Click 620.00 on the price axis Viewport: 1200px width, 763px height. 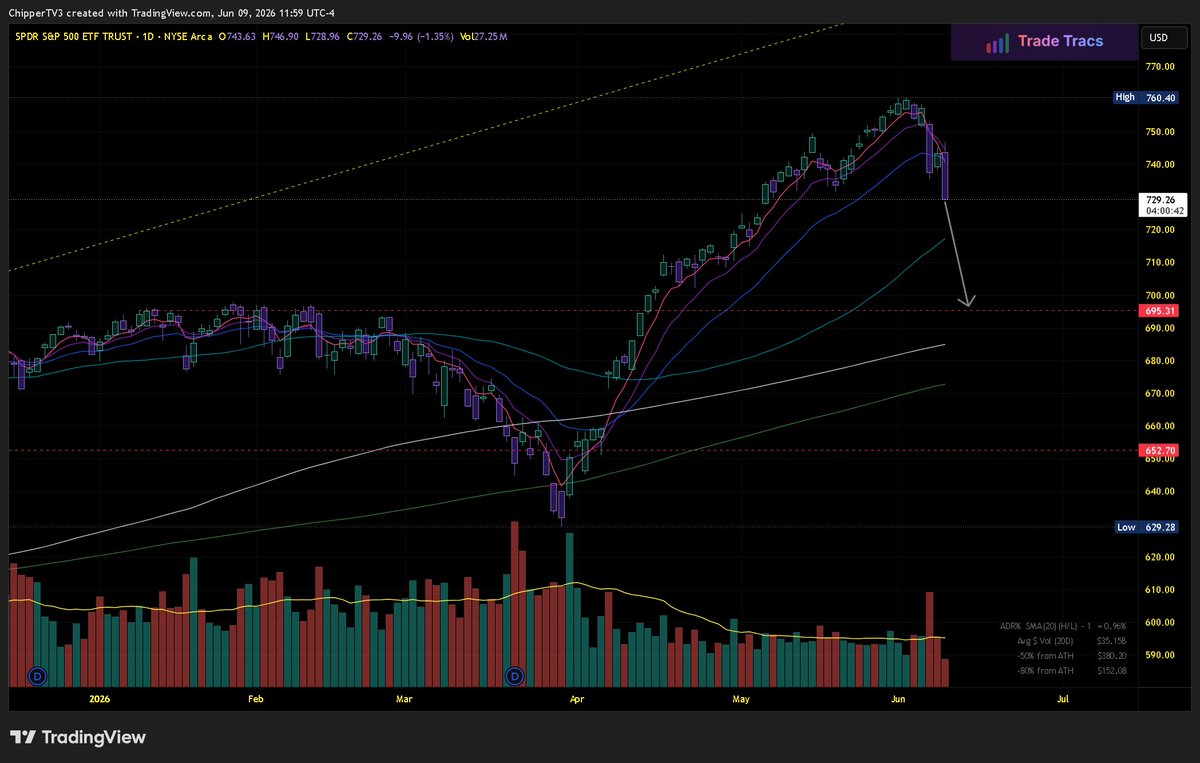[1159, 557]
